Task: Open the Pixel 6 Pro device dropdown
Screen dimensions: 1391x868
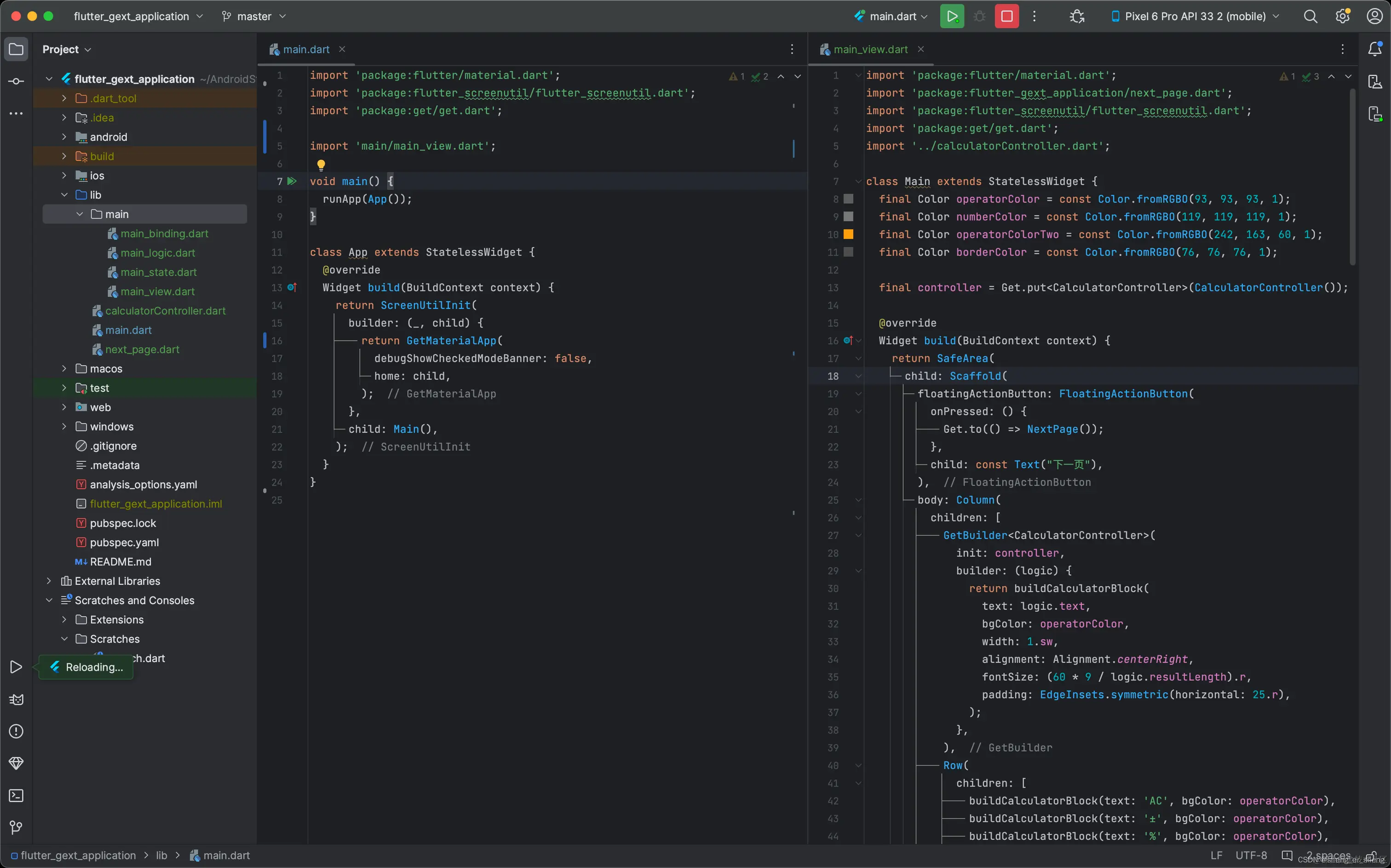Action: coord(1196,16)
